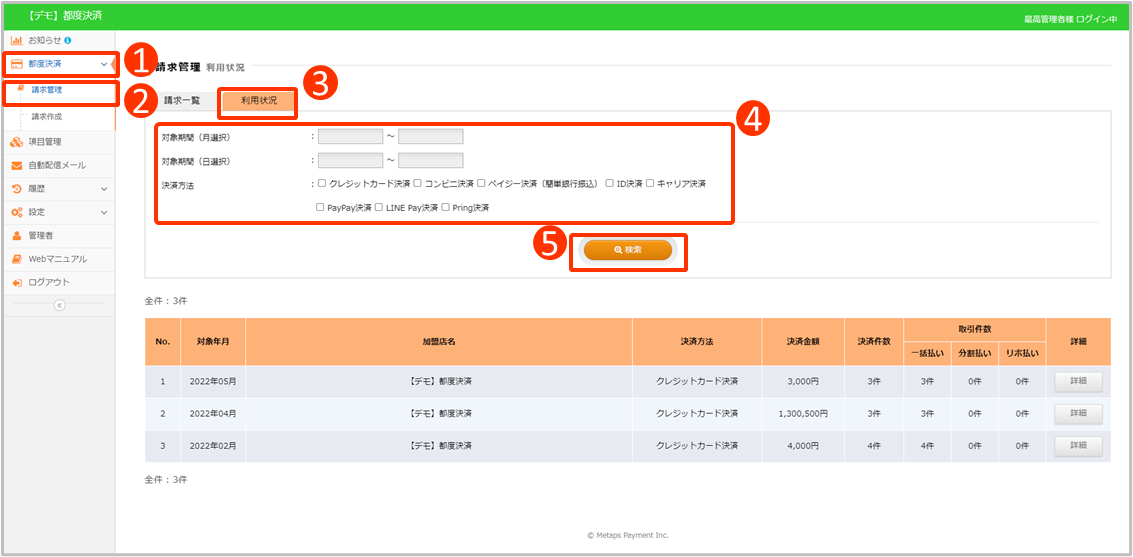Open Webマニュアル via its book icon
Viewport: 1133px width, 557px height.
coord(17,259)
